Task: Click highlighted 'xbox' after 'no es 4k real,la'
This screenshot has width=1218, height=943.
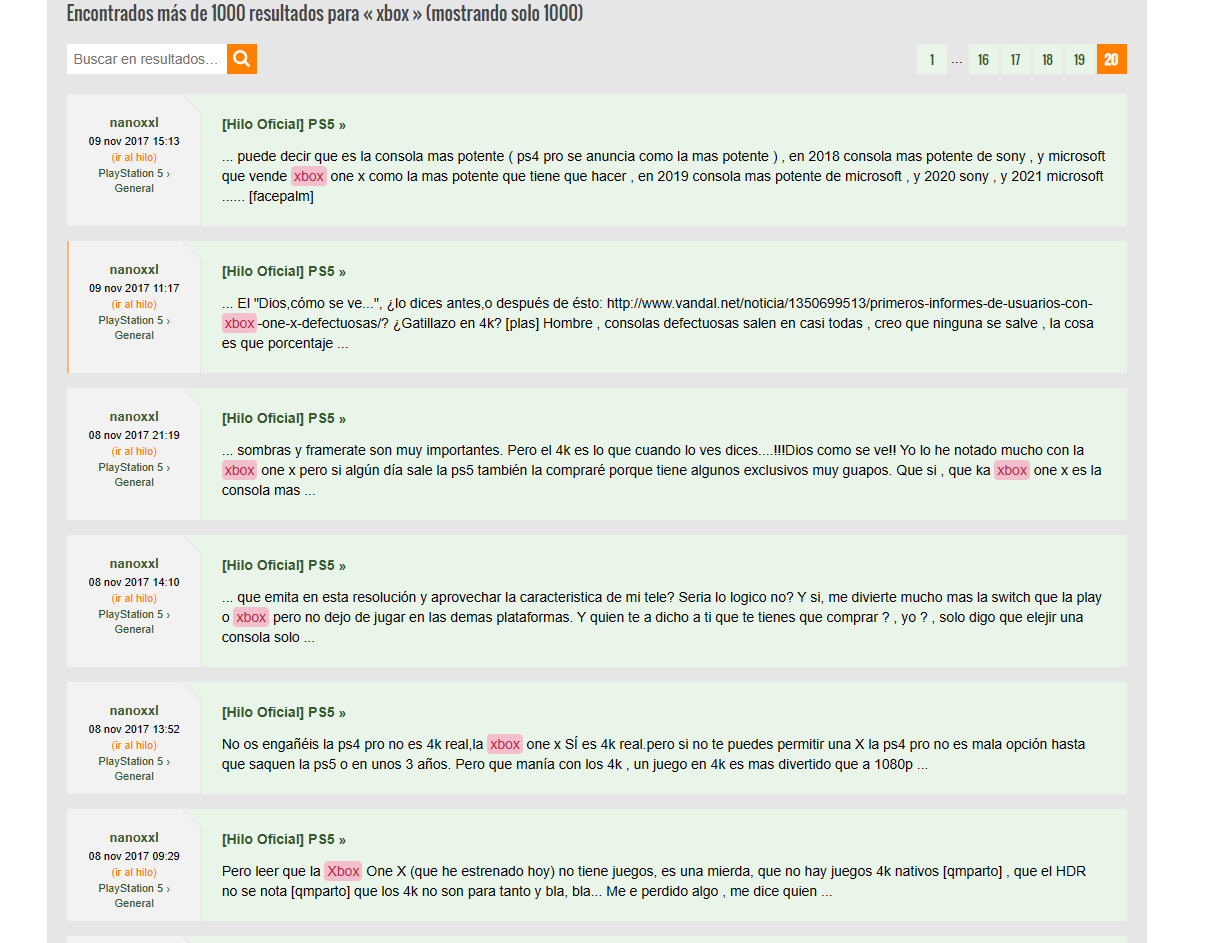Action: [505, 744]
